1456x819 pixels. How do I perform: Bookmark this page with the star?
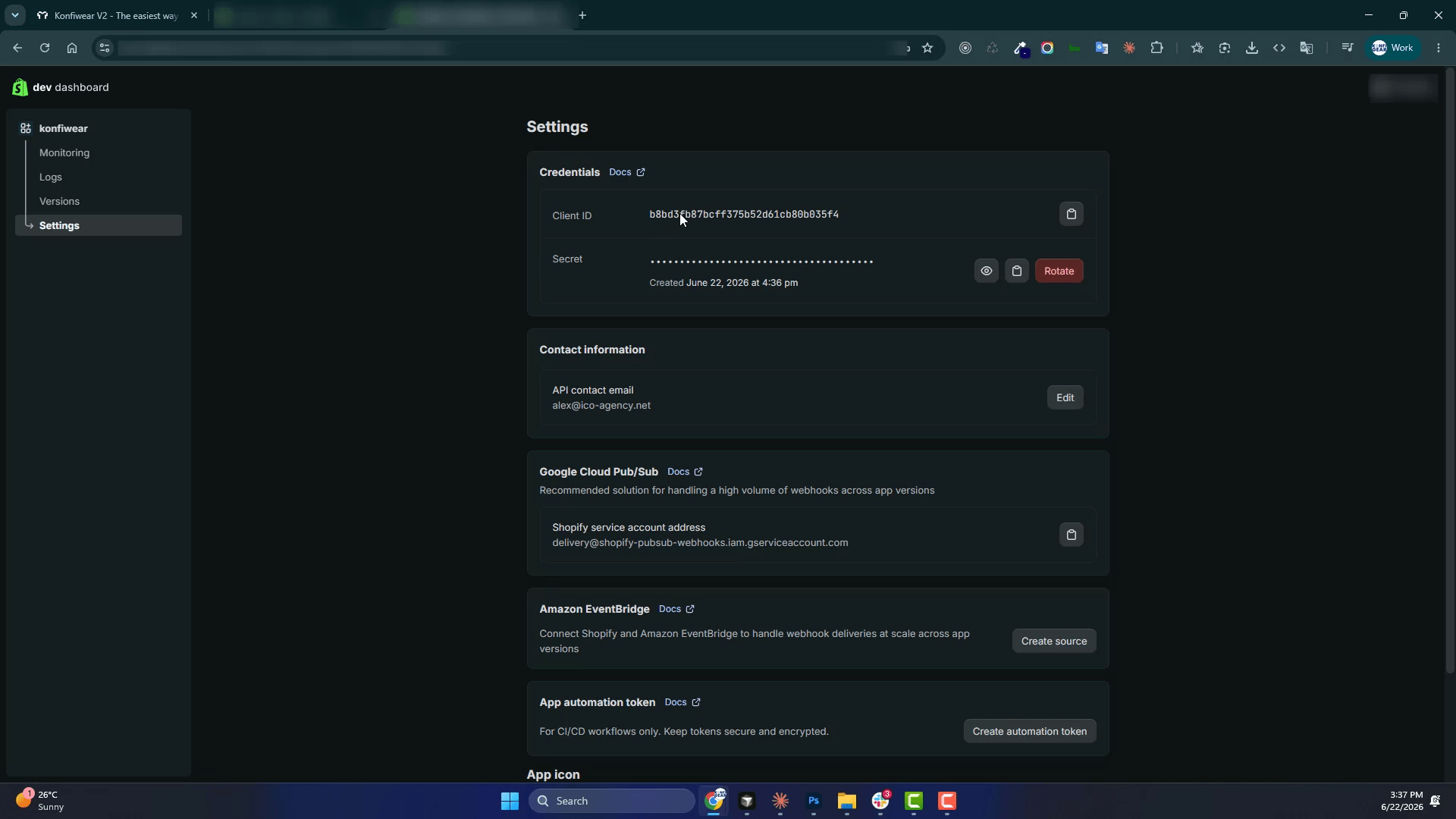[x=927, y=48]
